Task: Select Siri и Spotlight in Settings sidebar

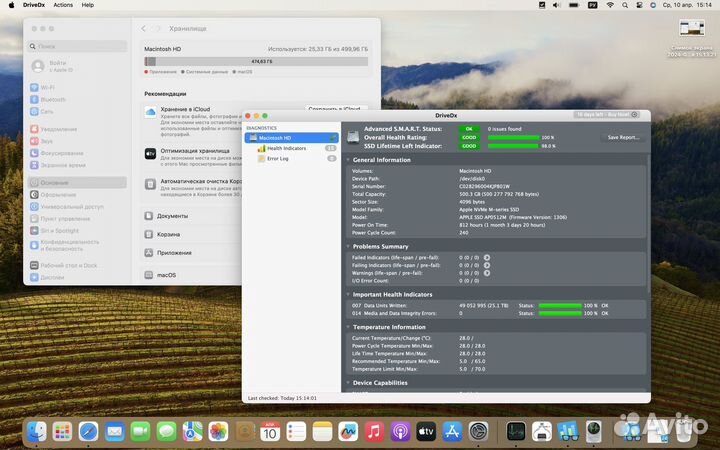Action: click(x=77, y=231)
